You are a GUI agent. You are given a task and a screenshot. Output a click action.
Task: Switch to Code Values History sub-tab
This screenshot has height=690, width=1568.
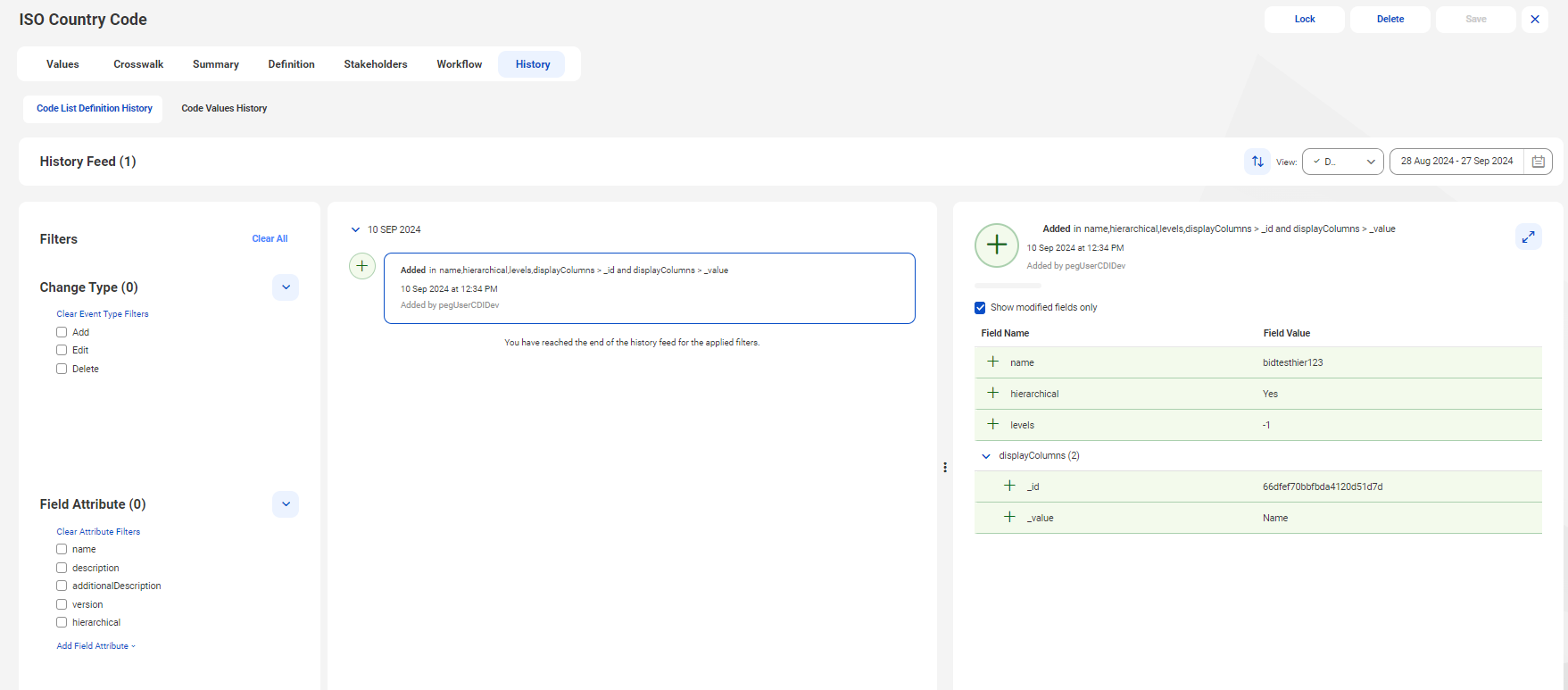point(224,108)
